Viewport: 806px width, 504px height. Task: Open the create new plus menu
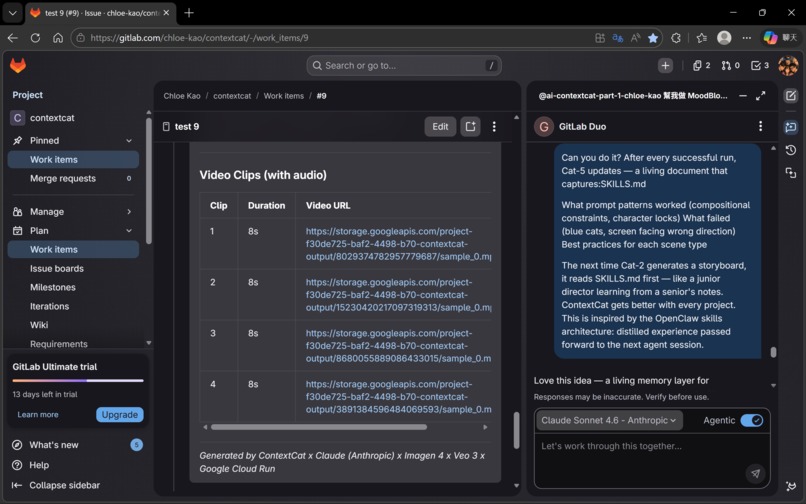click(x=665, y=65)
